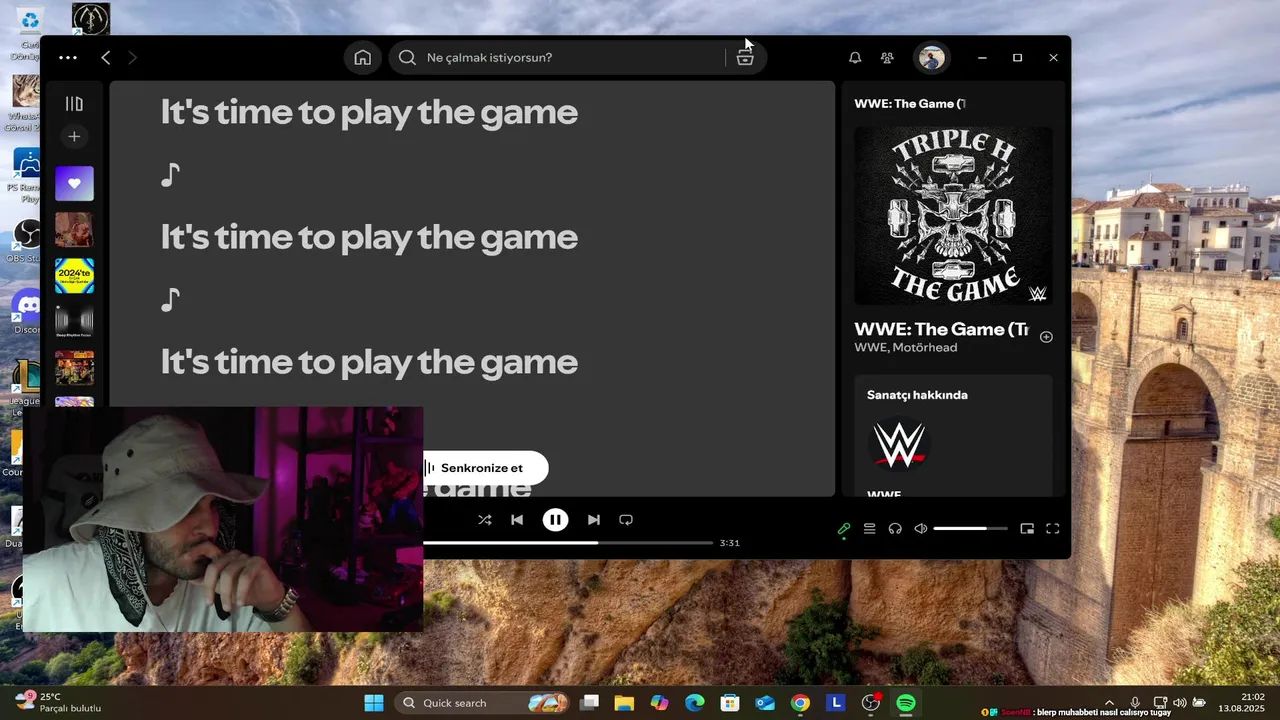Open OBS Studio taskbar icon
Image resolution: width=1280 pixels, height=720 pixels.
point(871,703)
